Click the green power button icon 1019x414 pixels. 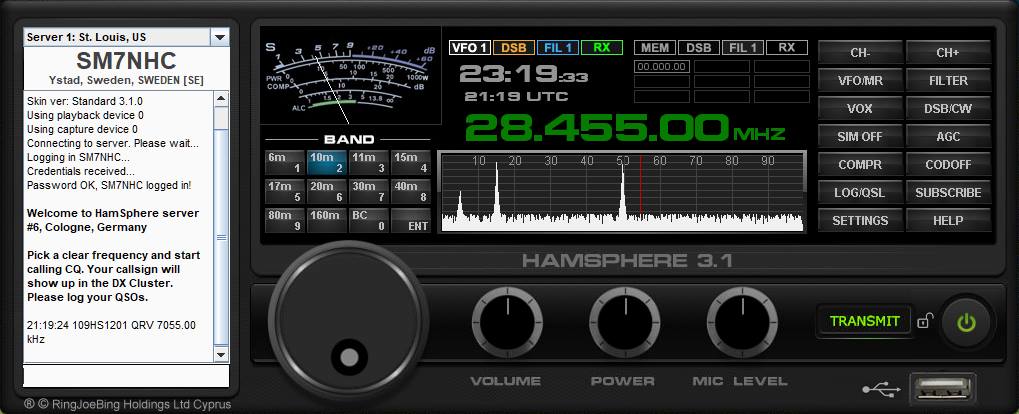coord(966,322)
